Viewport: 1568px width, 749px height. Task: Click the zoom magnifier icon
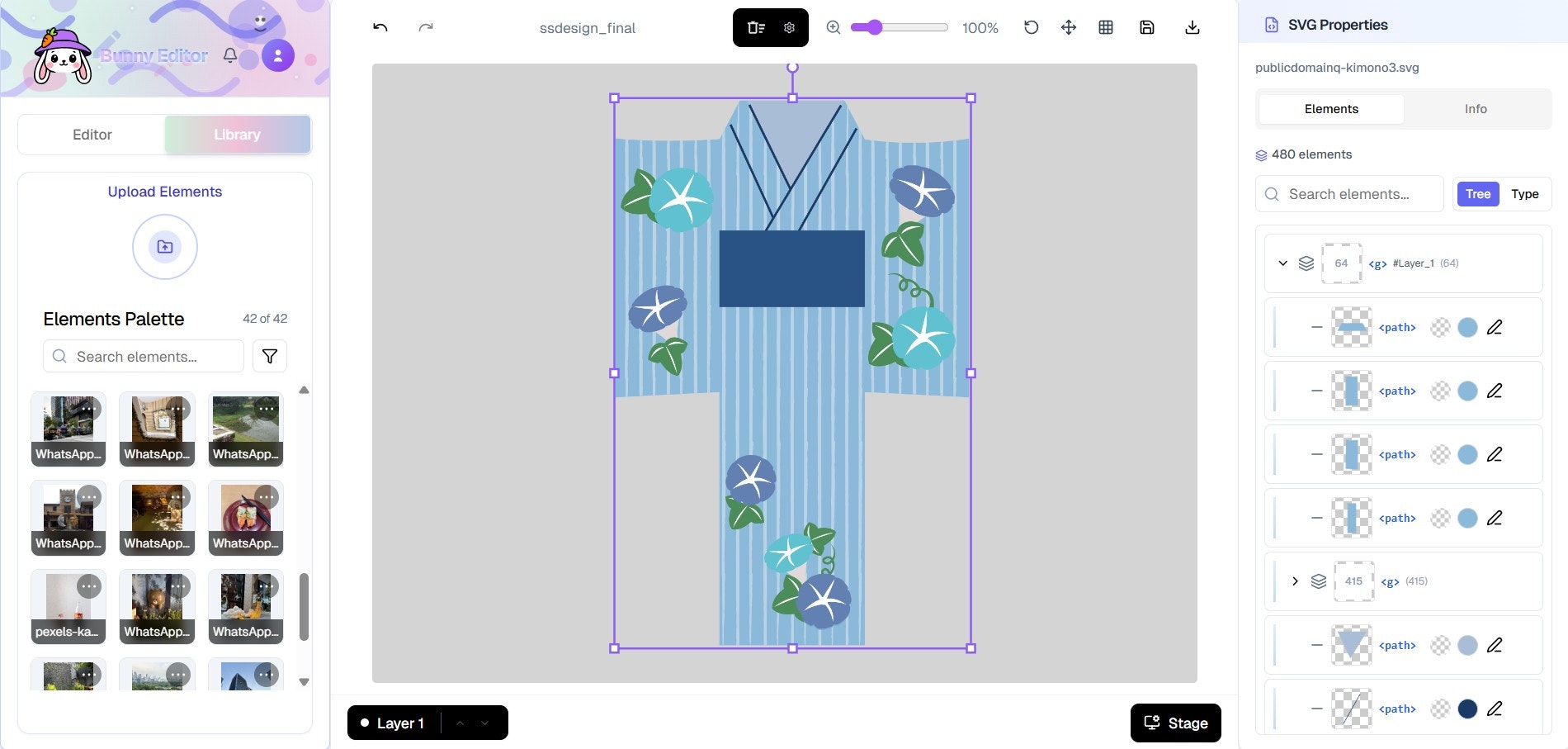click(833, 27)
